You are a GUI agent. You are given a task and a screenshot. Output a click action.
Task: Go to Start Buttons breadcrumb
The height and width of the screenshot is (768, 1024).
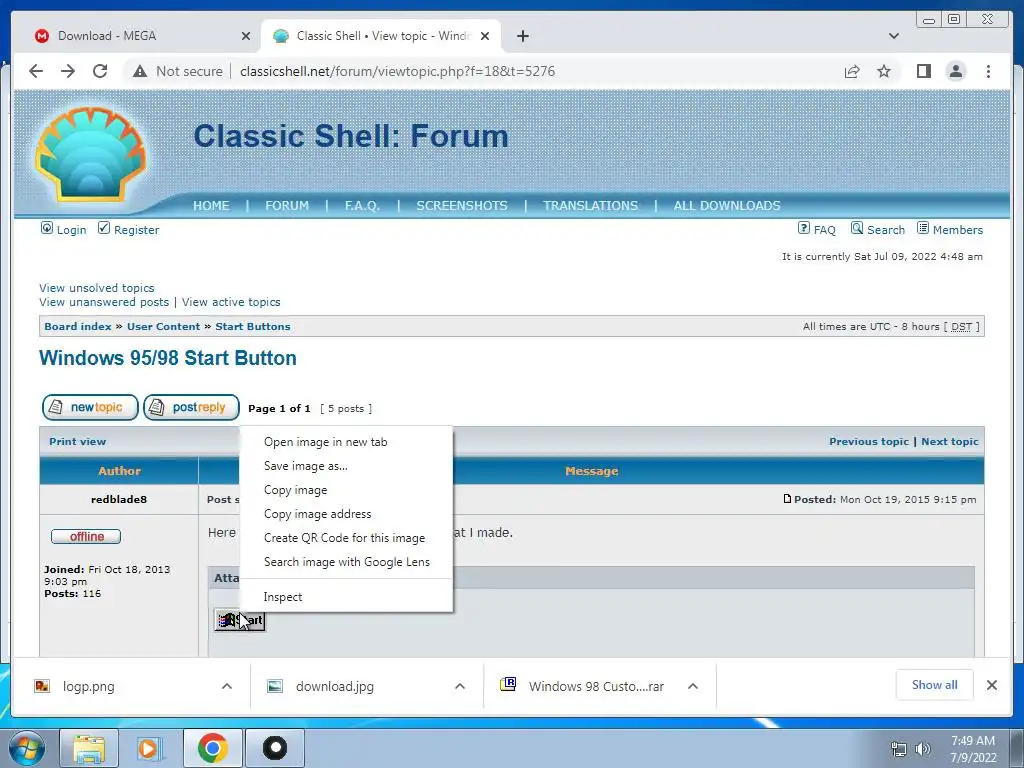tap(253, 327)
